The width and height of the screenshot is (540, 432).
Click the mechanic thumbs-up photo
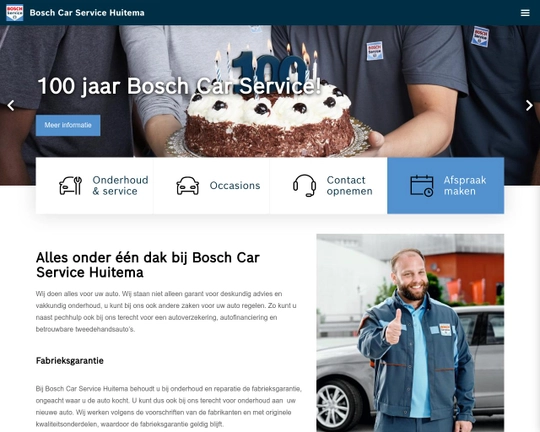pos(410,333)
